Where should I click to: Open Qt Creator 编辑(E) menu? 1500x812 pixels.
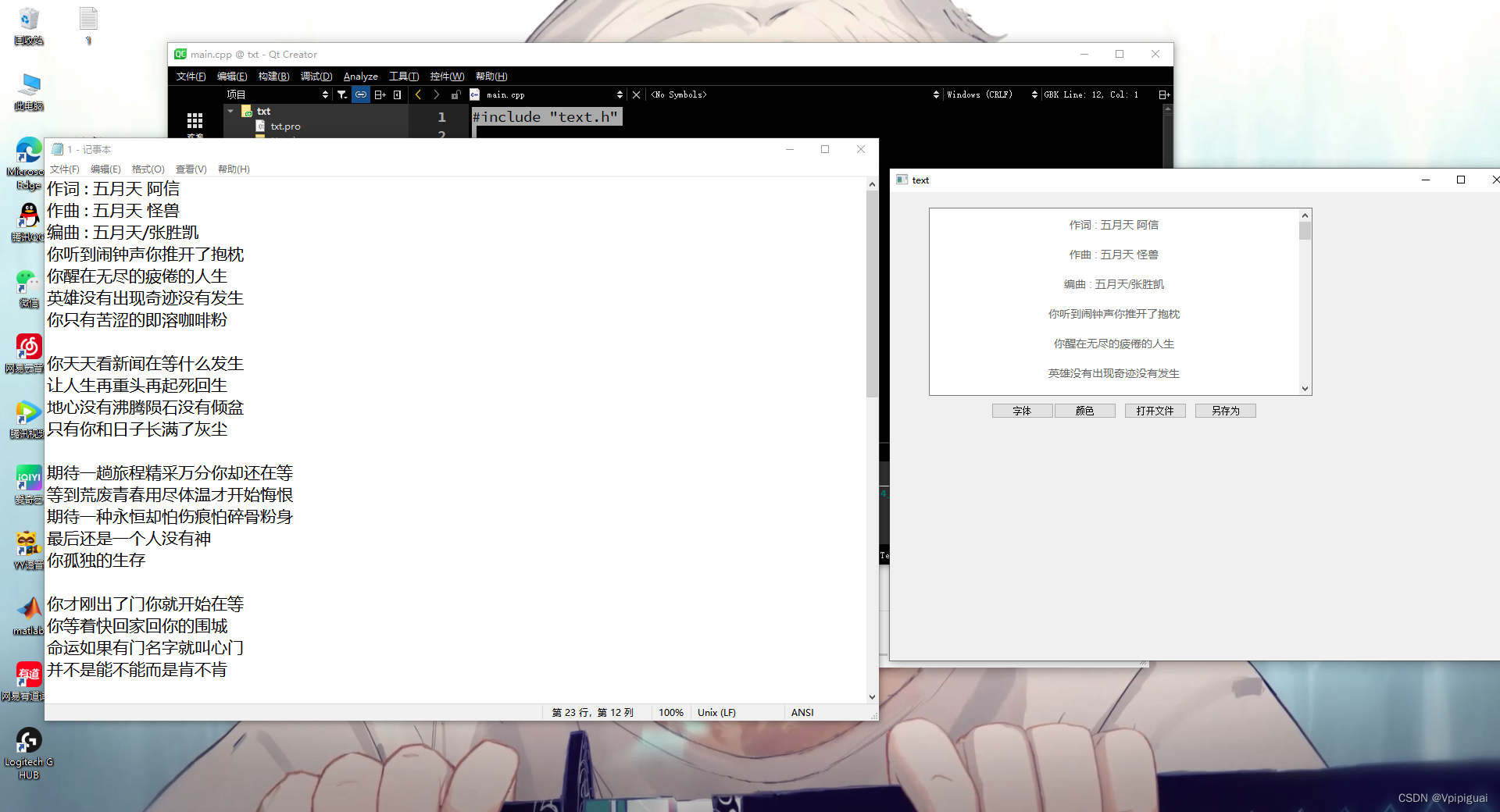coord(232,77)
